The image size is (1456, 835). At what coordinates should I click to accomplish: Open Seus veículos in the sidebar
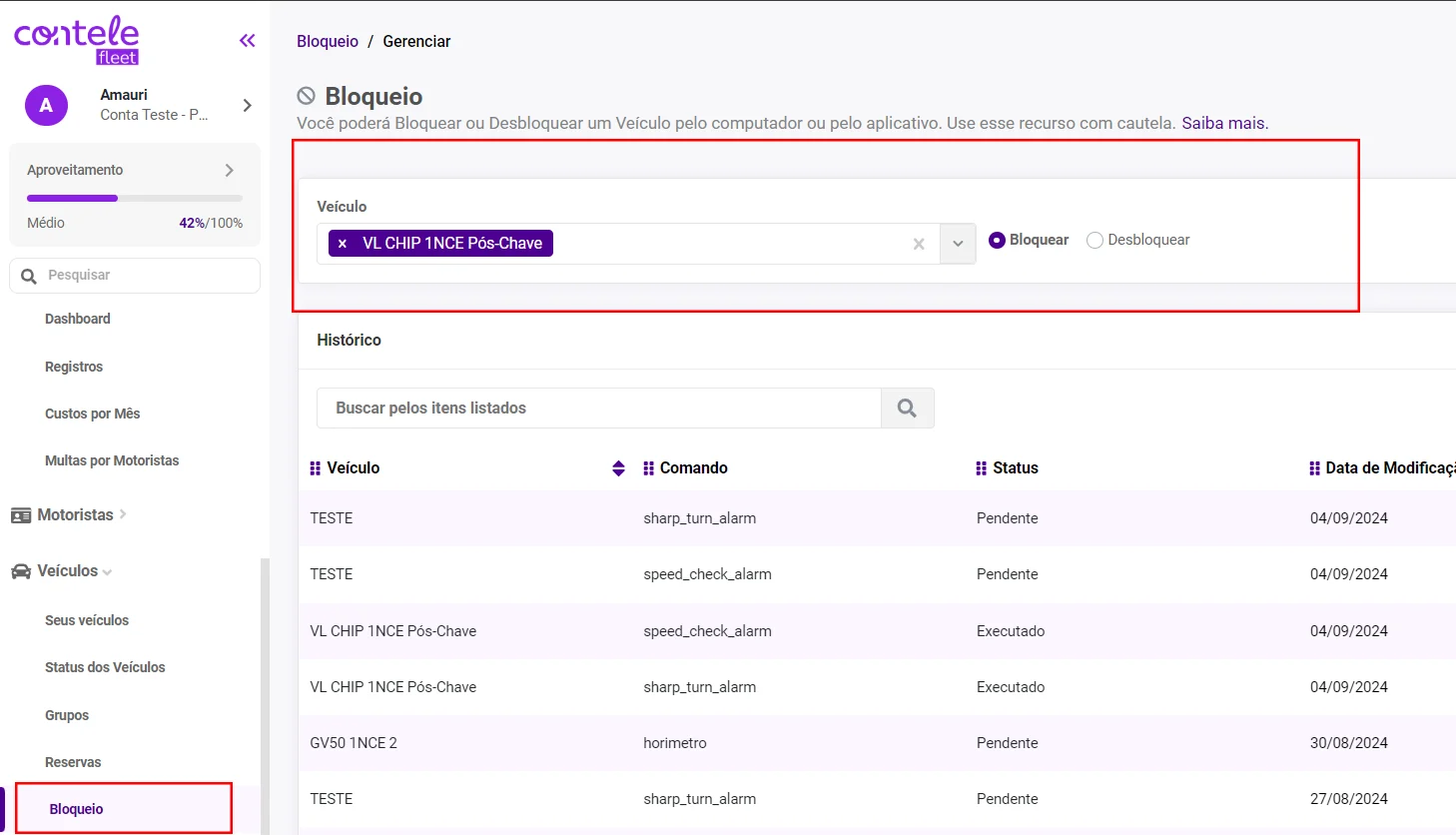coord(87,620)
